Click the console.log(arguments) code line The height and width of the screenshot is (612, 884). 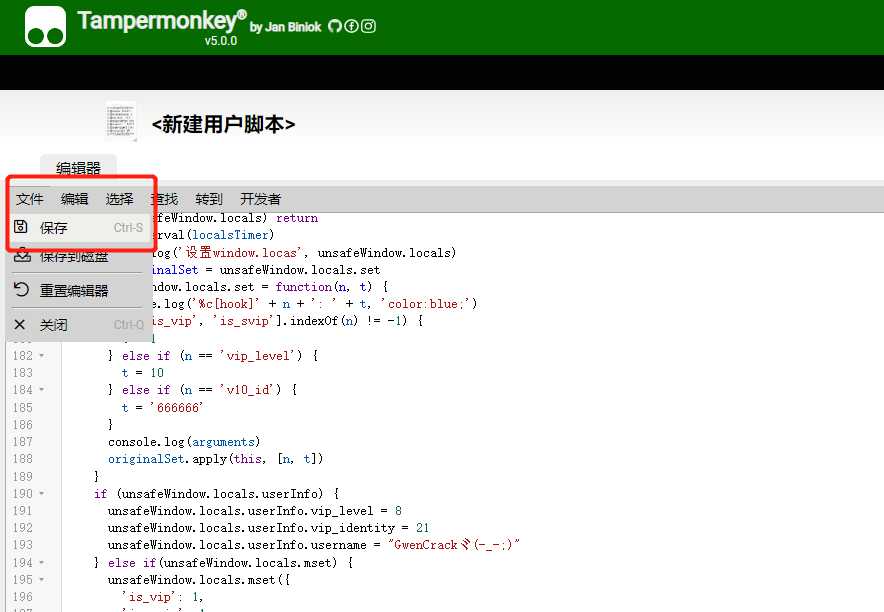184,442
